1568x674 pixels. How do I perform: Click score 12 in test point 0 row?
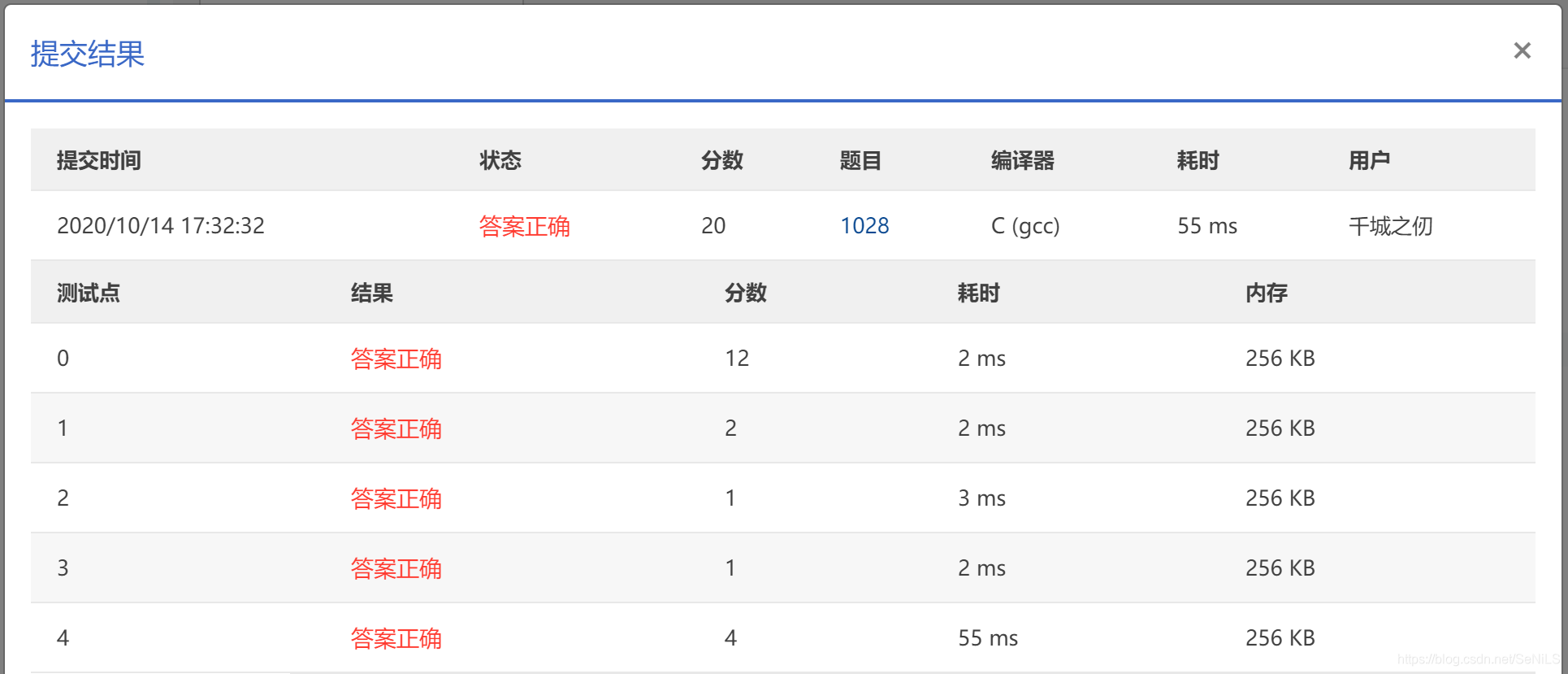[737, 358]
